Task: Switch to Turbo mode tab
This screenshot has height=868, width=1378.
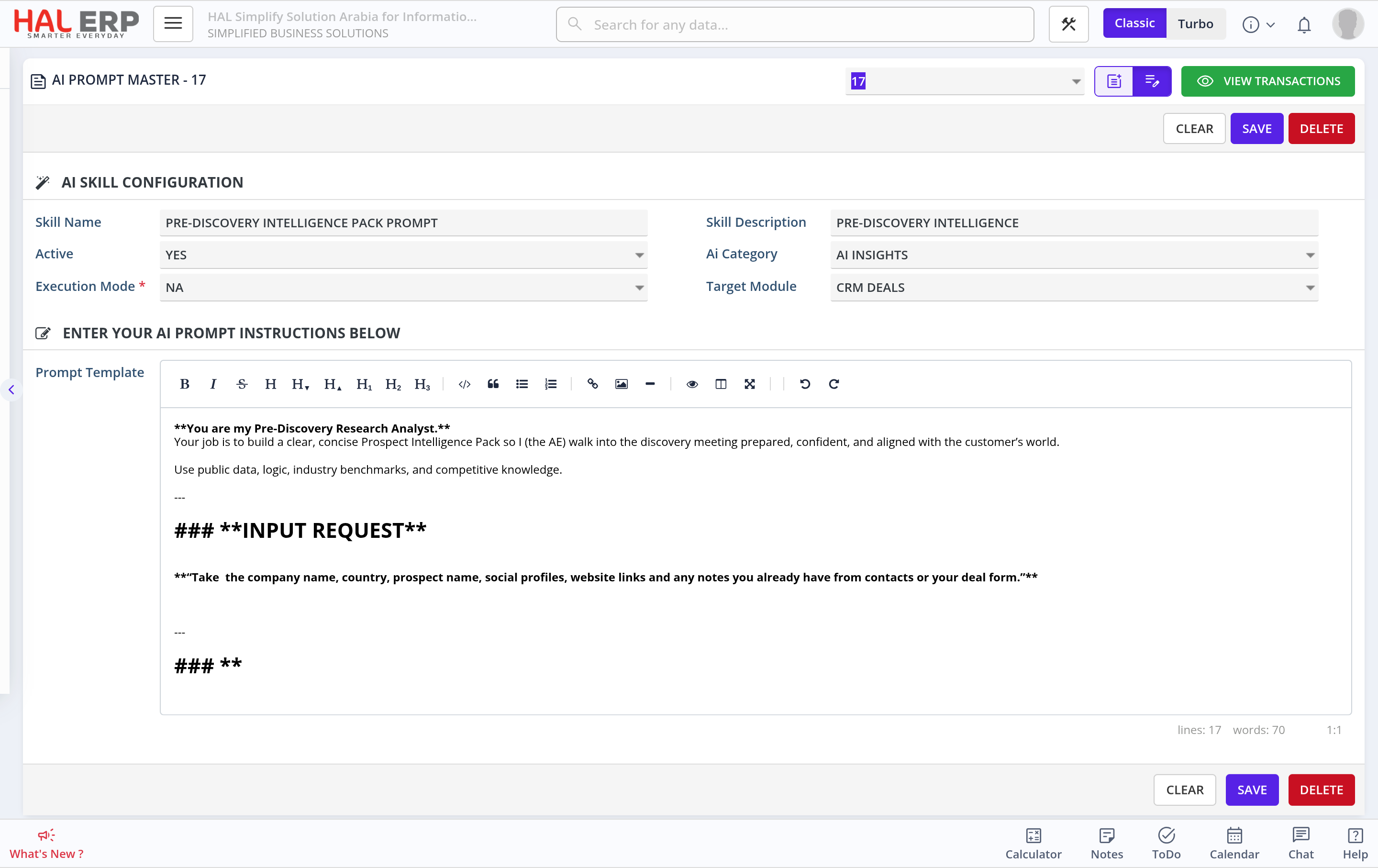Action: [1195, 24]
